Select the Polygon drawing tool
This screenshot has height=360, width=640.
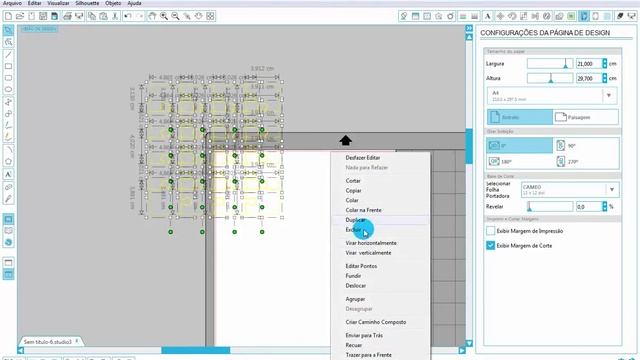(x=8, y=162)
